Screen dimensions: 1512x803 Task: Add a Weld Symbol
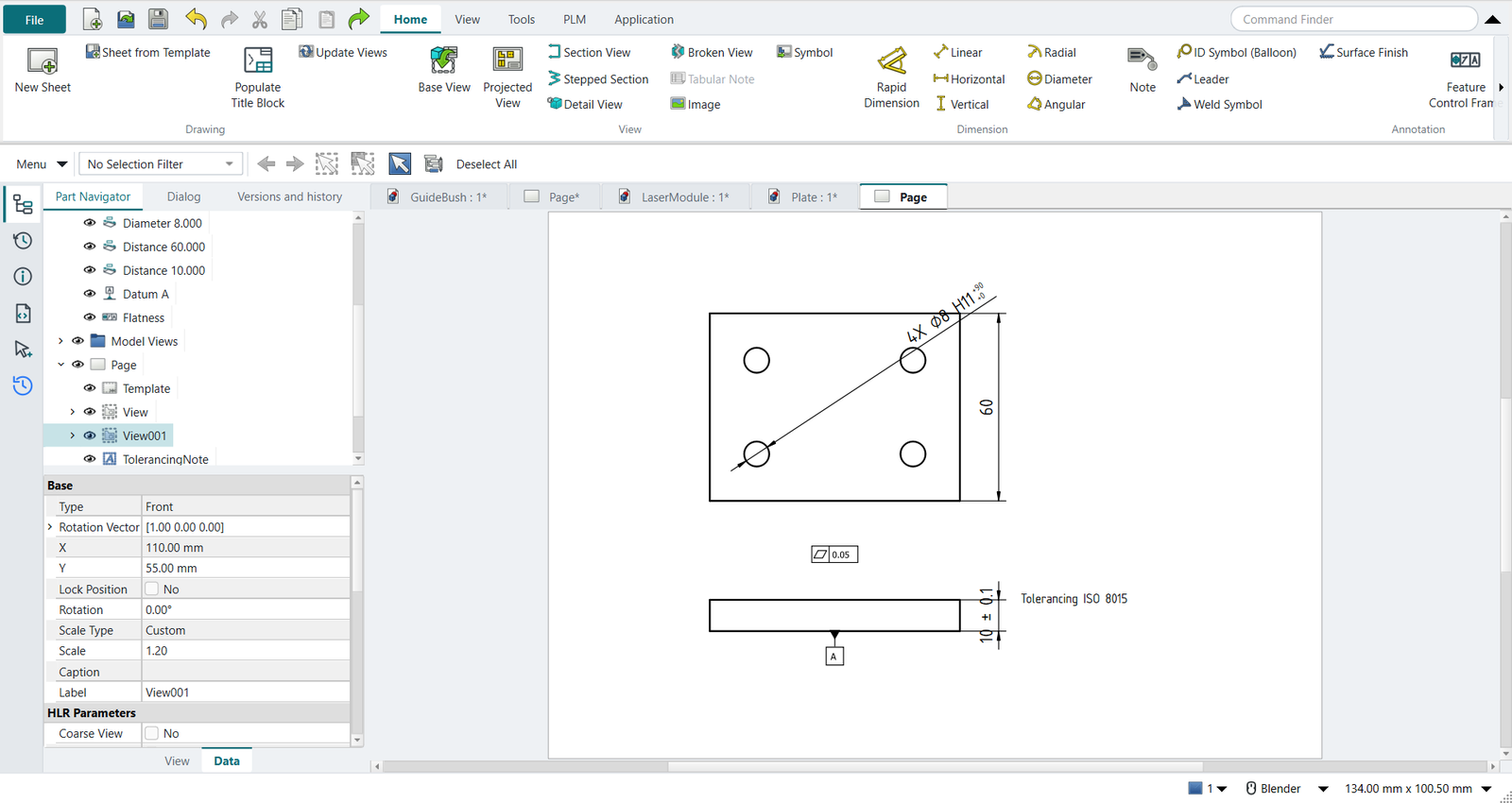coord(1219,104)
